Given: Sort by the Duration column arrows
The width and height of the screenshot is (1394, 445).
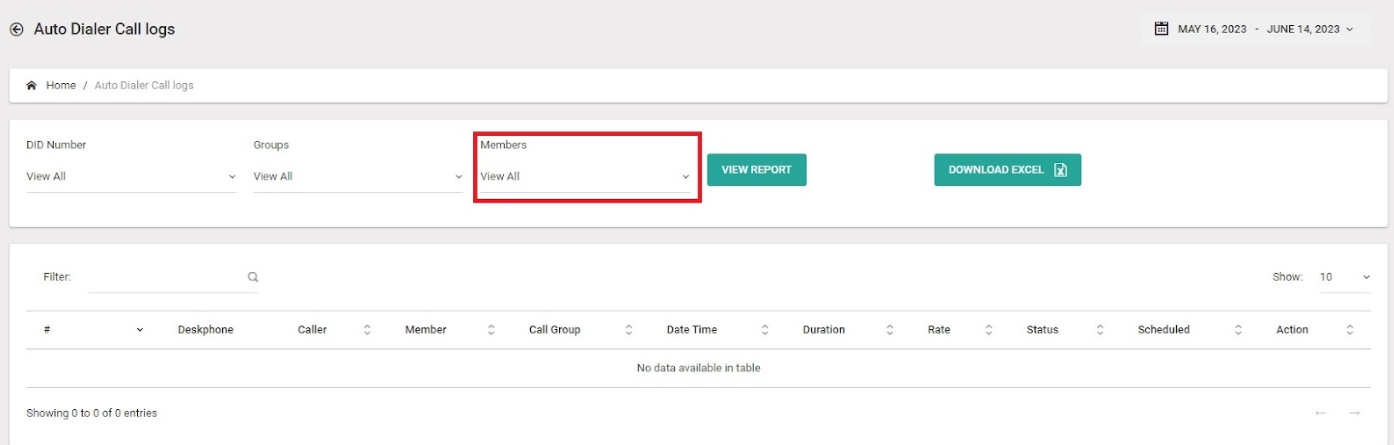Looking at the screenshot, I should (890, 330).
